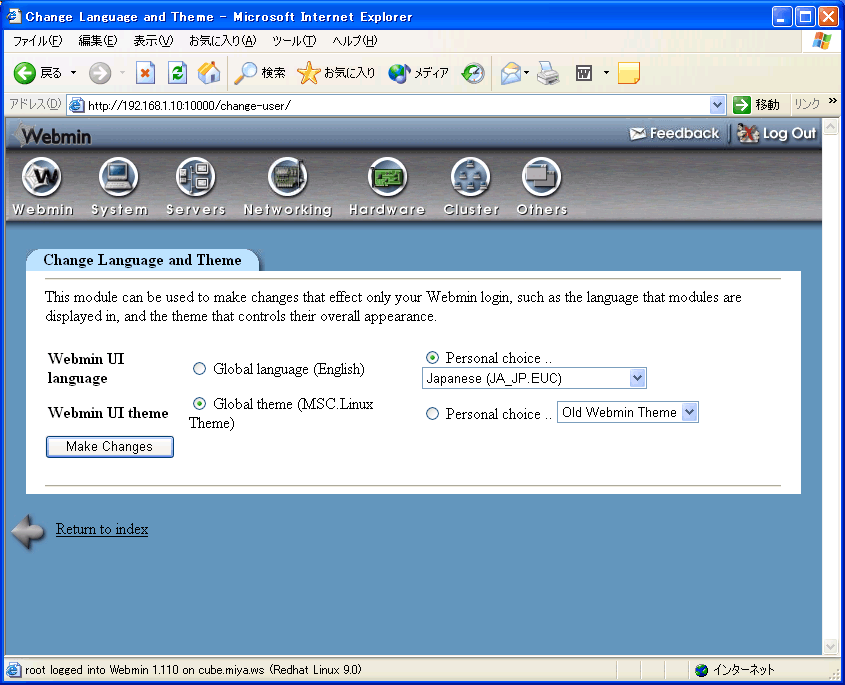
Task: Click the Internet zone globe icon
Action: coord(701,670)
